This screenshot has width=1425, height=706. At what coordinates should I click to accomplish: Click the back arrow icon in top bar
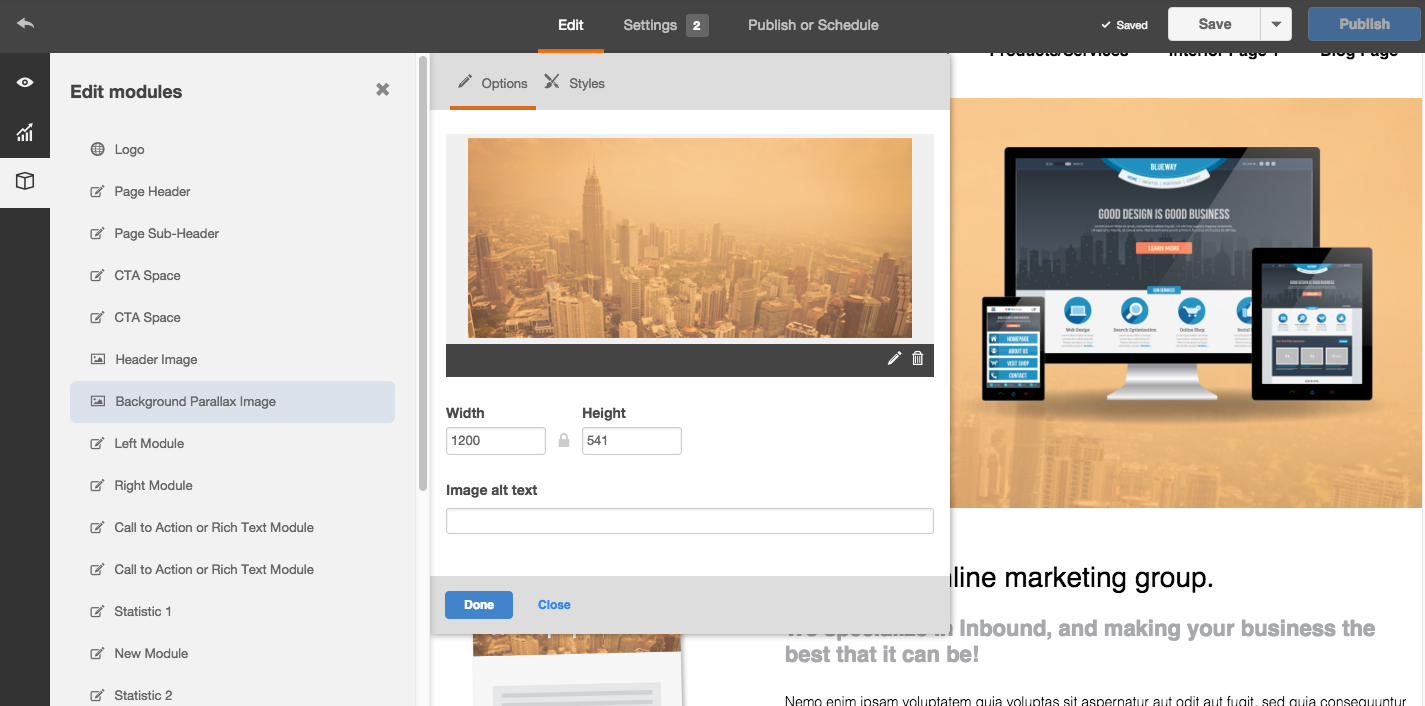click(25, 24)
